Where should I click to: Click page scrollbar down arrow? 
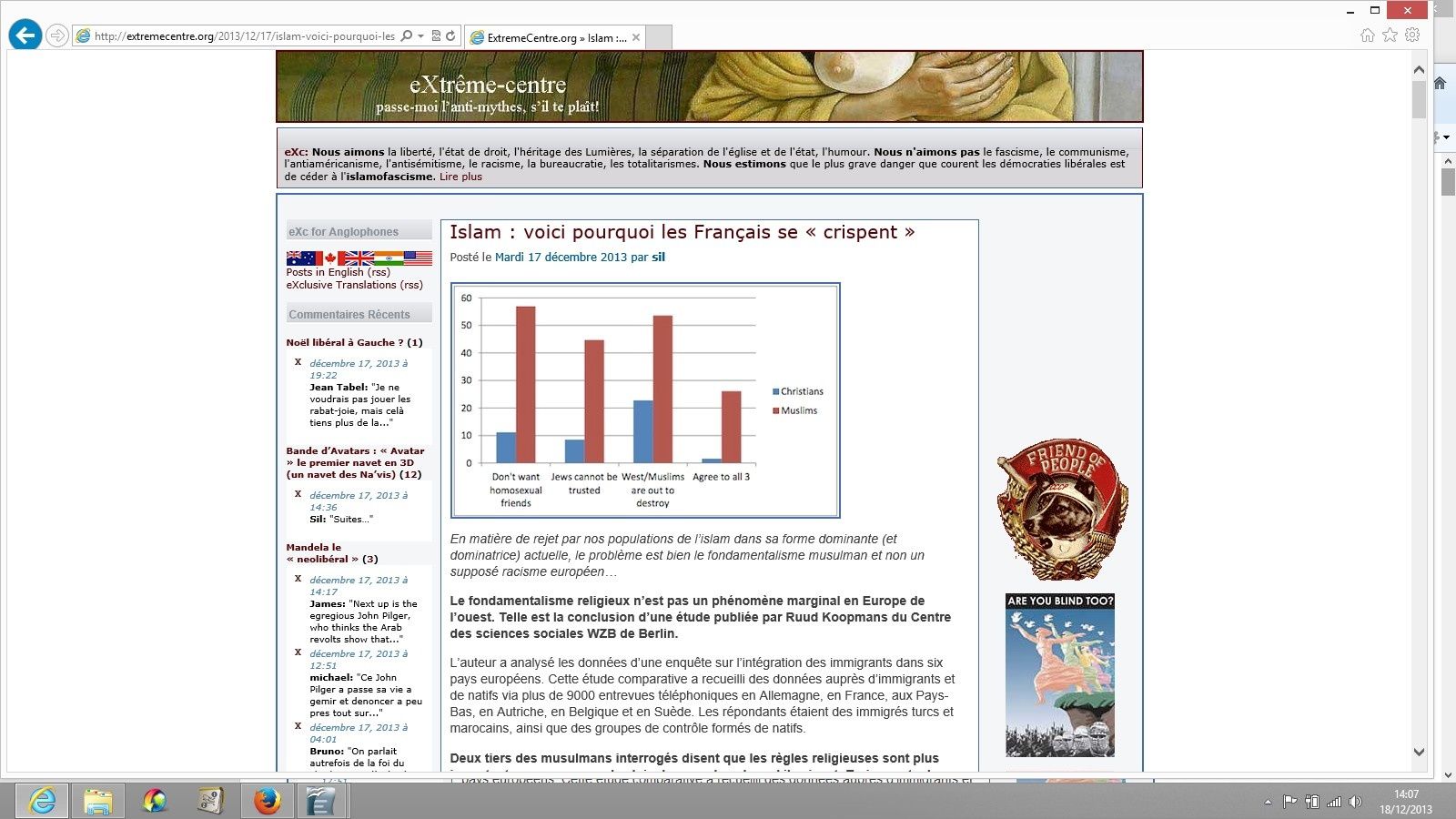[x=1419, y=752]
